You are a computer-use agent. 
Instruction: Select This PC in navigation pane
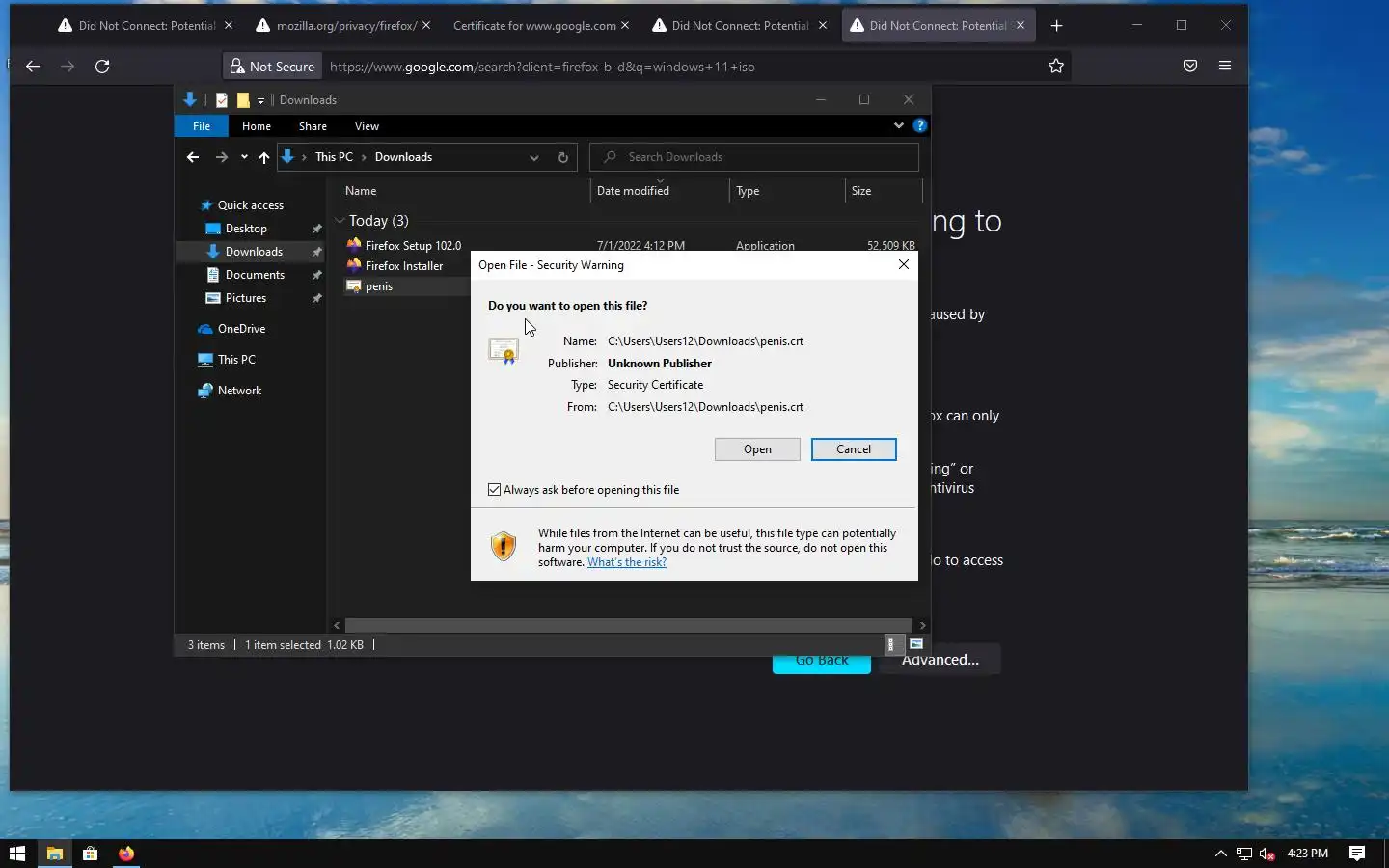point(227,360)
